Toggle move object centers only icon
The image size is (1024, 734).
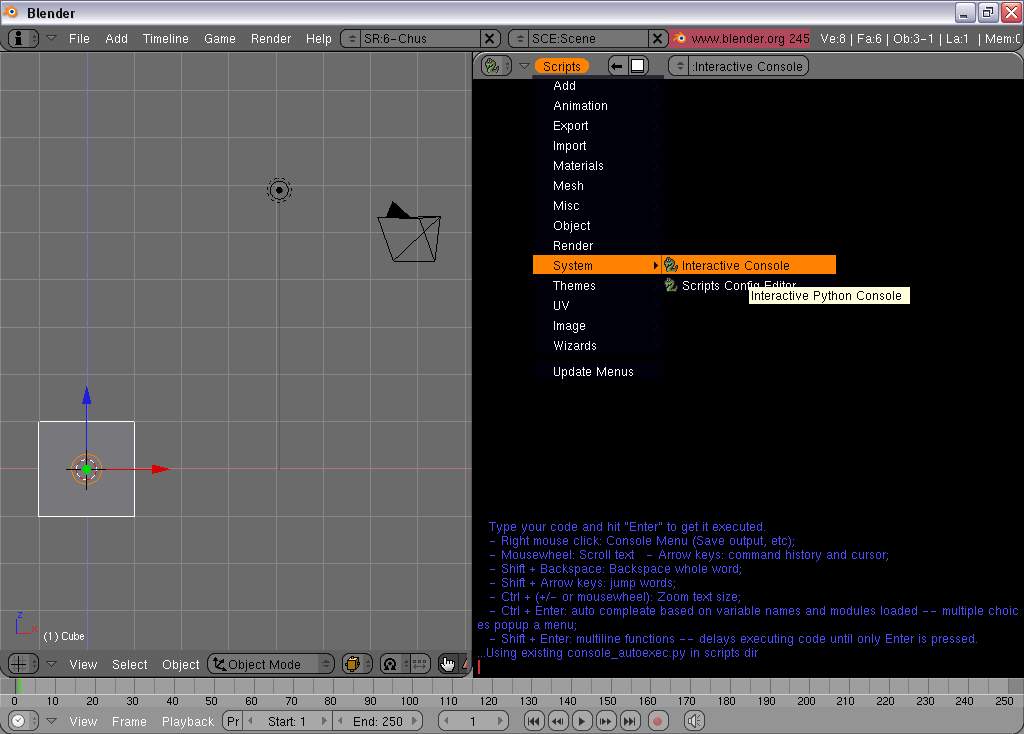click(419, 664)
